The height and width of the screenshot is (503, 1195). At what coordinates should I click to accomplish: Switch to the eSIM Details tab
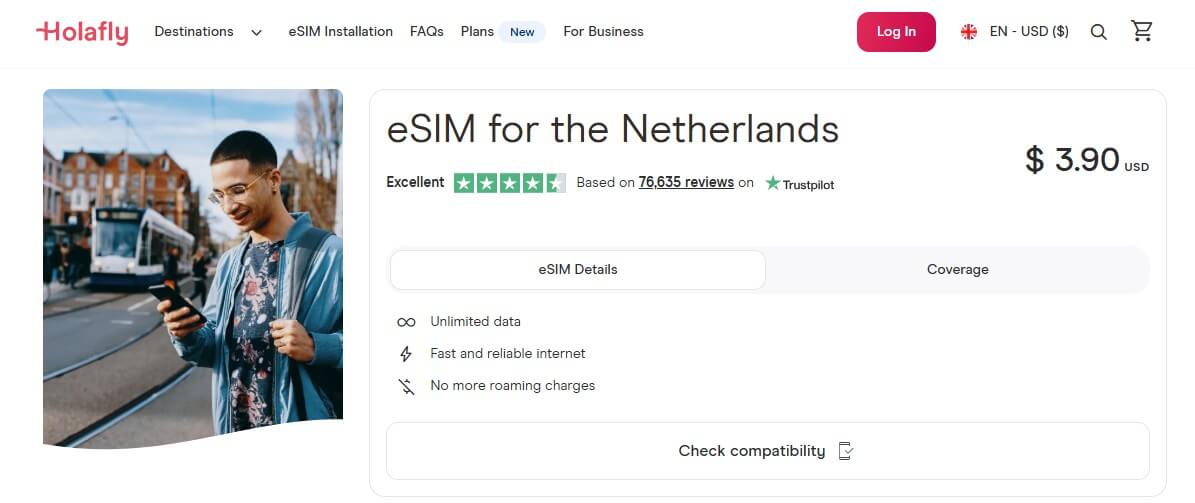[577, 270]
